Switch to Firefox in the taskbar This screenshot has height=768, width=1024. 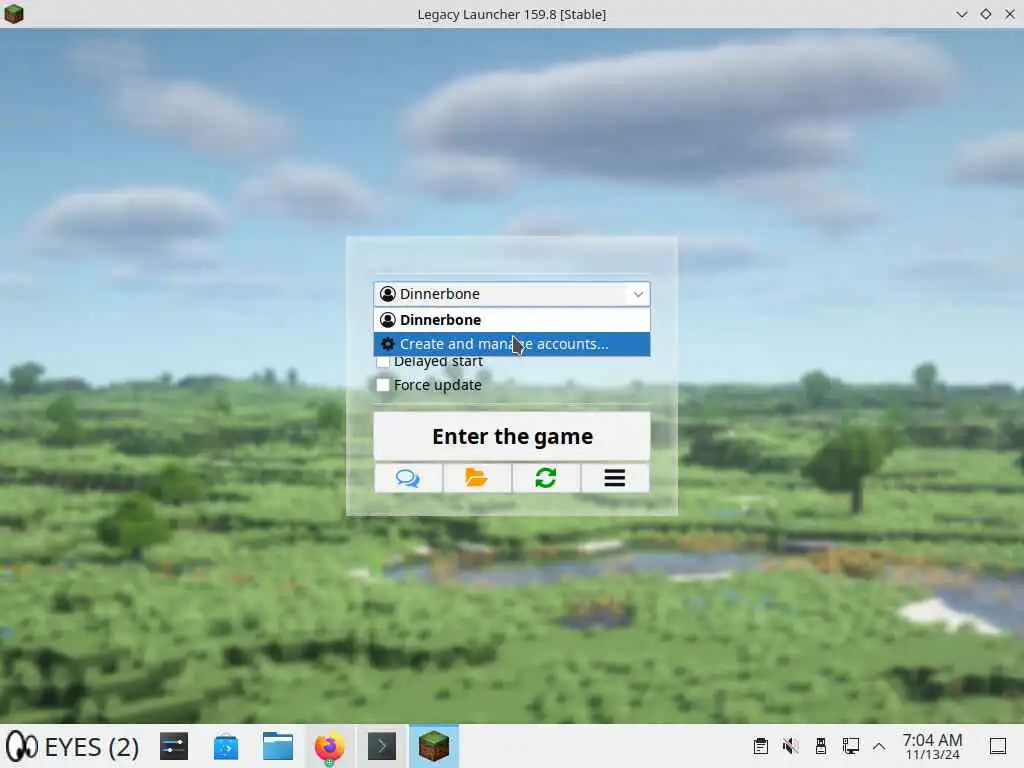click(330, 746)
